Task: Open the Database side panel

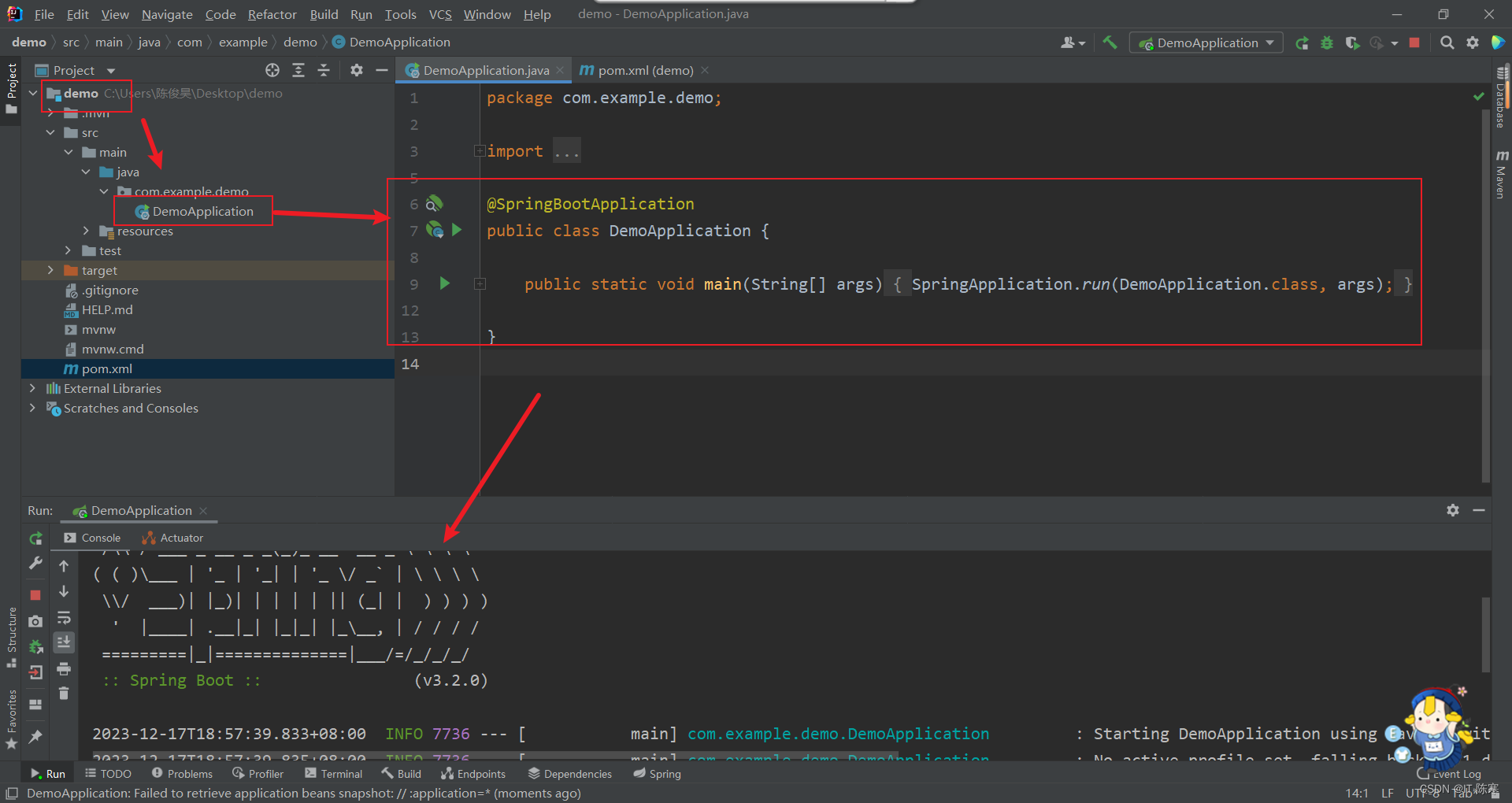Action: tap(1502, 98)
